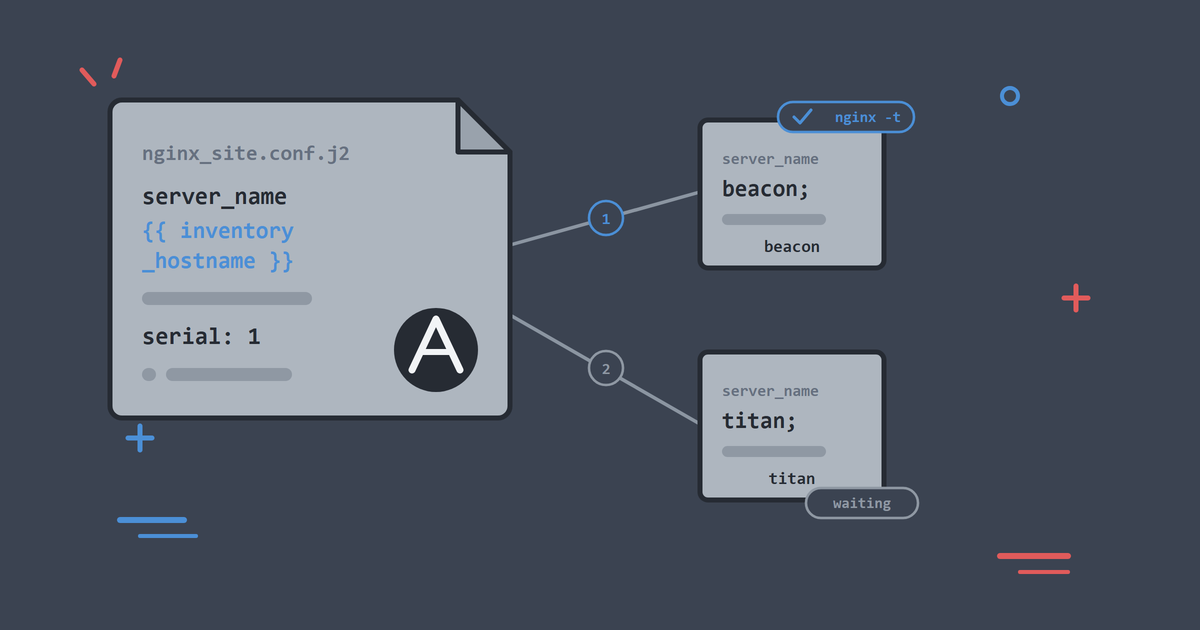Click the numbered circle 1 on the connector
The width and height of the screenshot is (1200, 630).
point(606,218)
